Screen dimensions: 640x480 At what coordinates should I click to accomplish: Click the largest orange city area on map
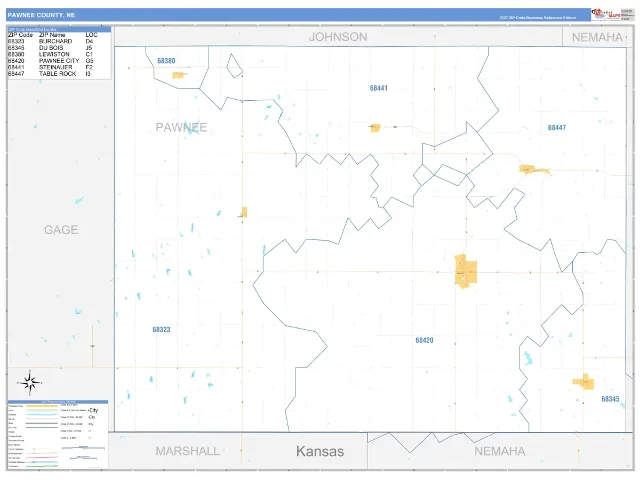click(x=466, y=271)
